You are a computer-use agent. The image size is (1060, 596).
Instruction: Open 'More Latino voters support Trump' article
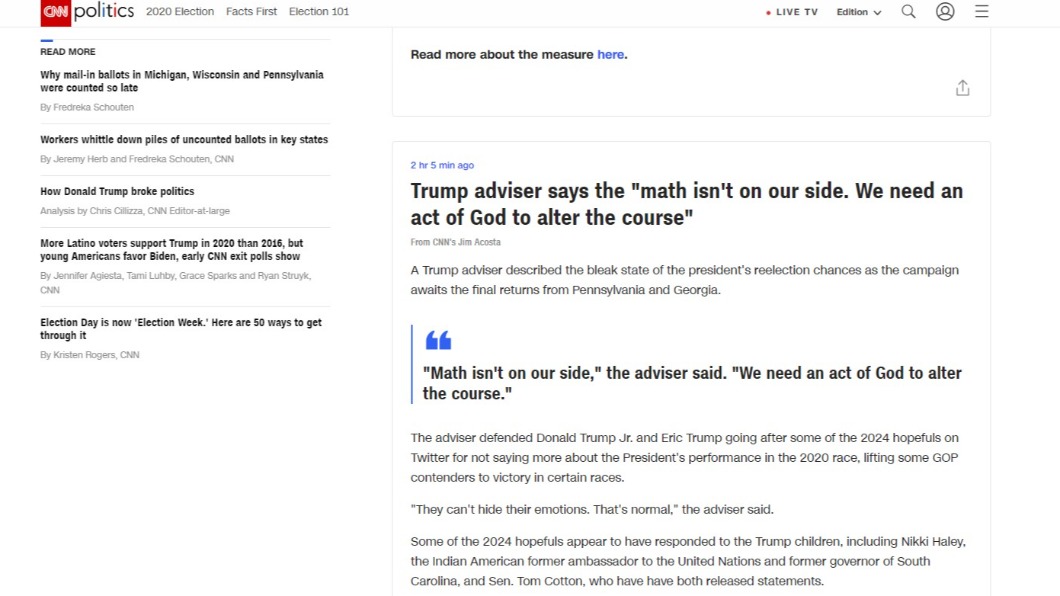click(172, 249)
